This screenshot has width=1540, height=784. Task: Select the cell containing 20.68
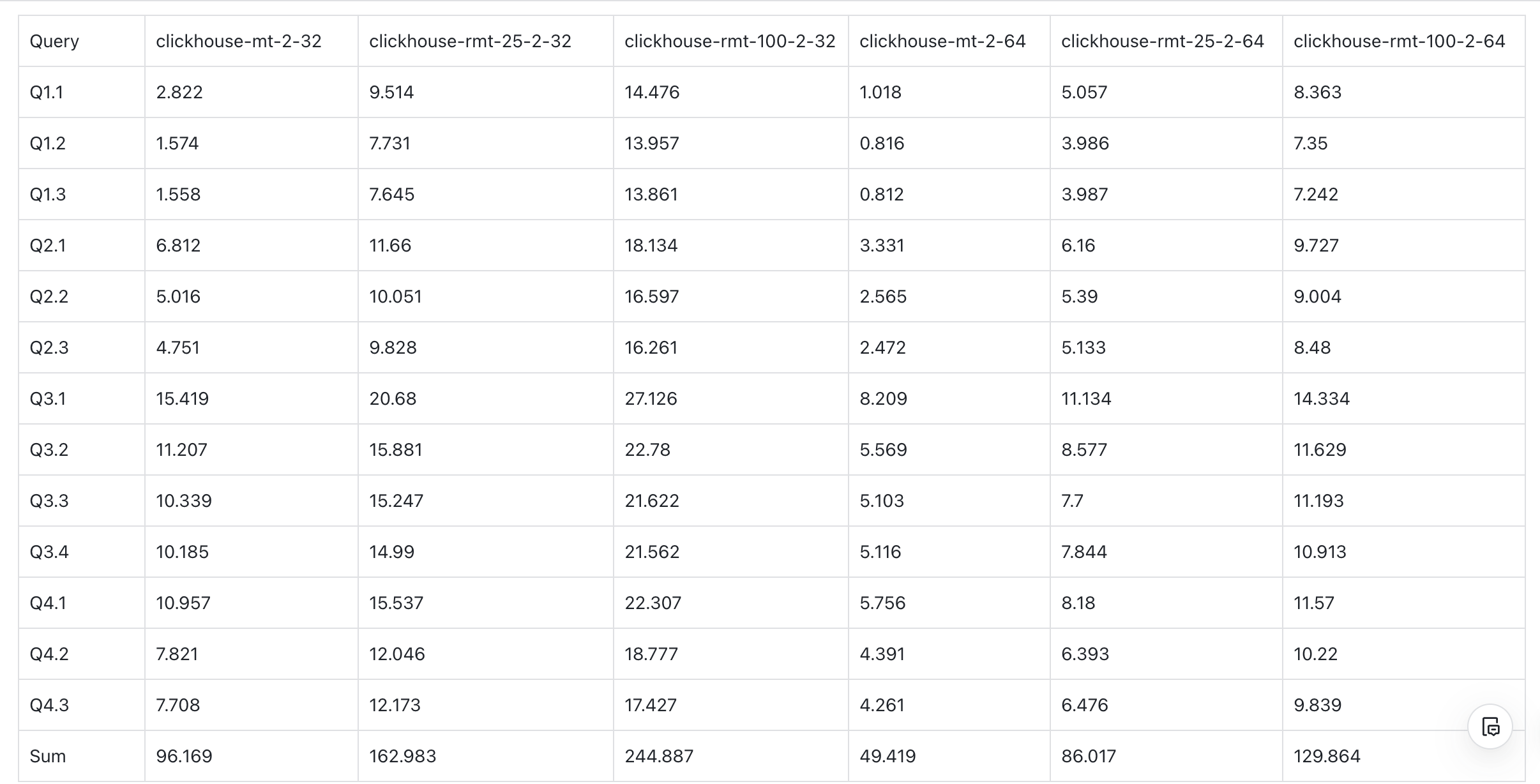(393, 399)
